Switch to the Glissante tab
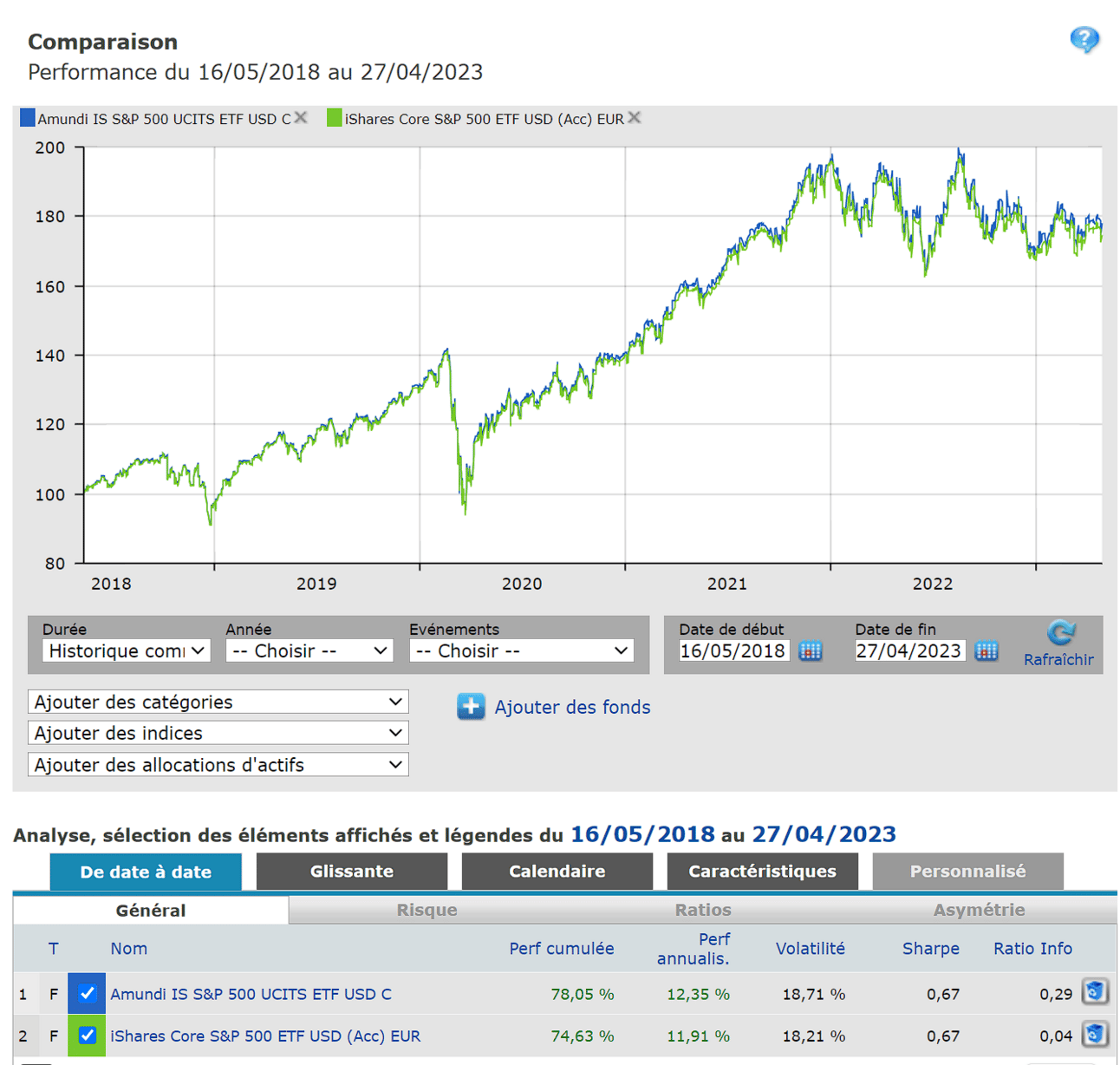Screen dimensions: 1120x1065 [351, 871]
